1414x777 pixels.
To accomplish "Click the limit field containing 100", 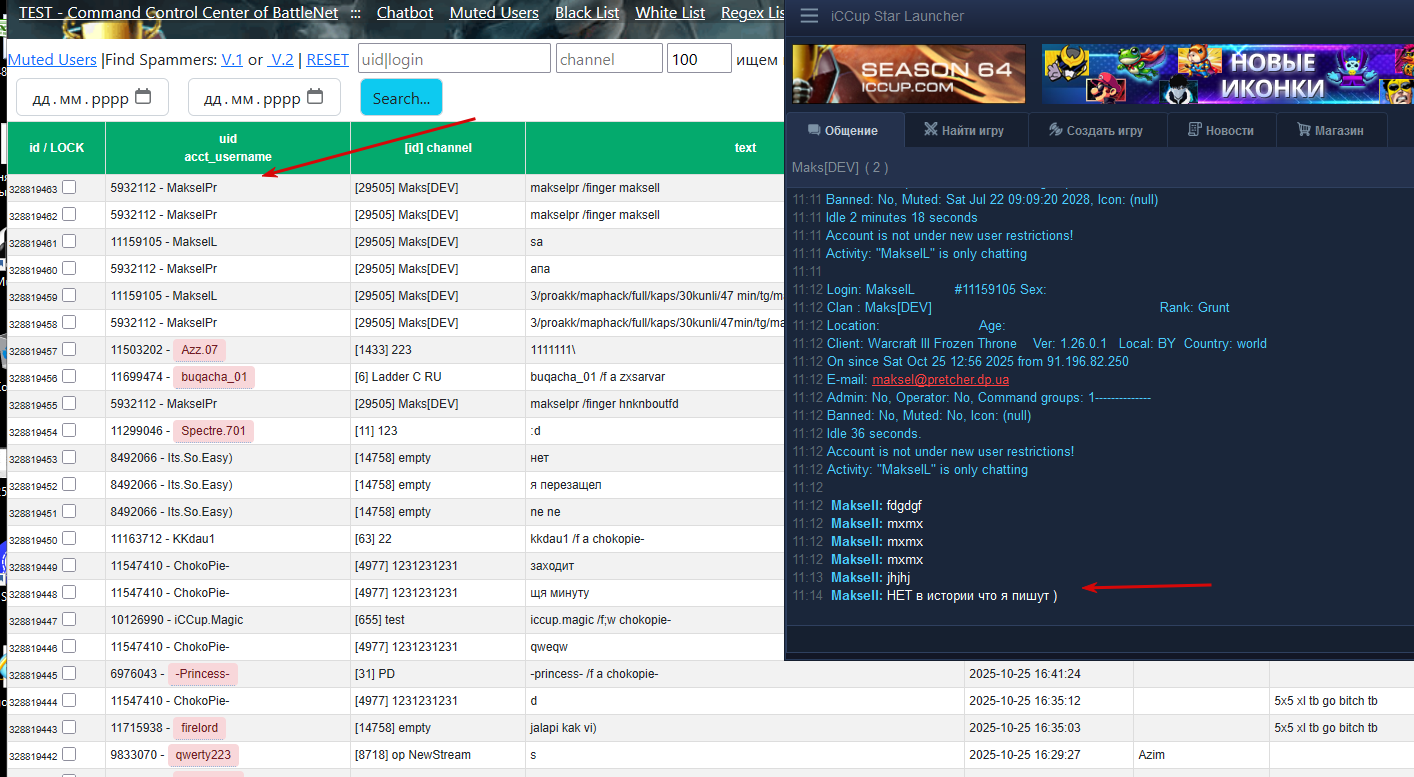I will (700, 59).
